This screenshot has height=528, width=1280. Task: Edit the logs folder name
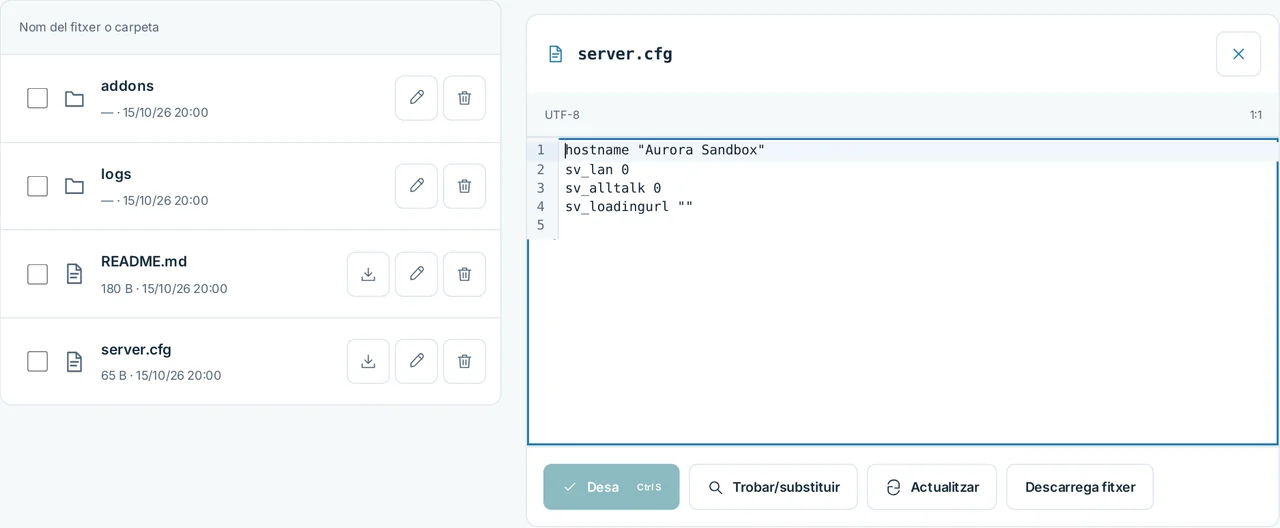coord(416,186)
